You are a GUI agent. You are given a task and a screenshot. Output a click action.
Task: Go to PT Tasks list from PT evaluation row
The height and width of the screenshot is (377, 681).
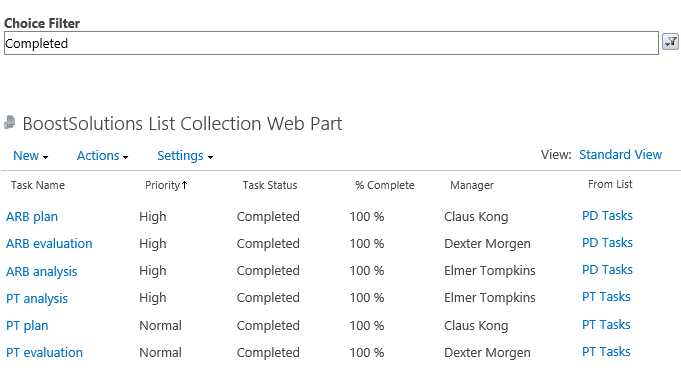click(606, 351)
